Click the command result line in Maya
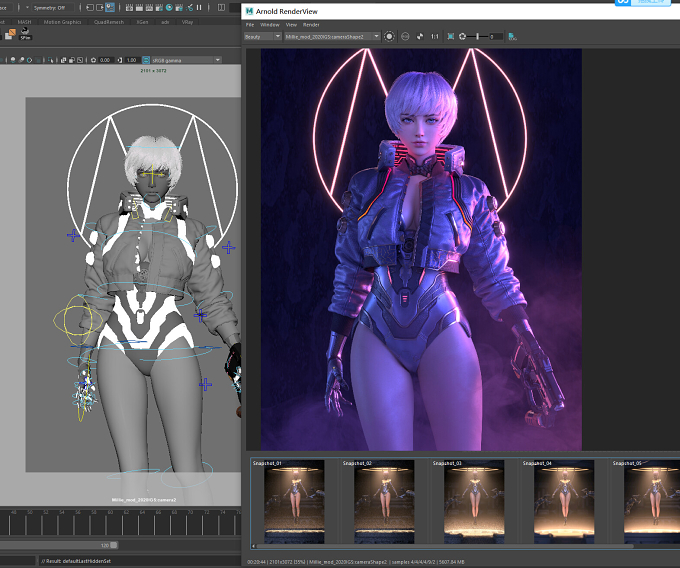 click(x=140, y=561)
